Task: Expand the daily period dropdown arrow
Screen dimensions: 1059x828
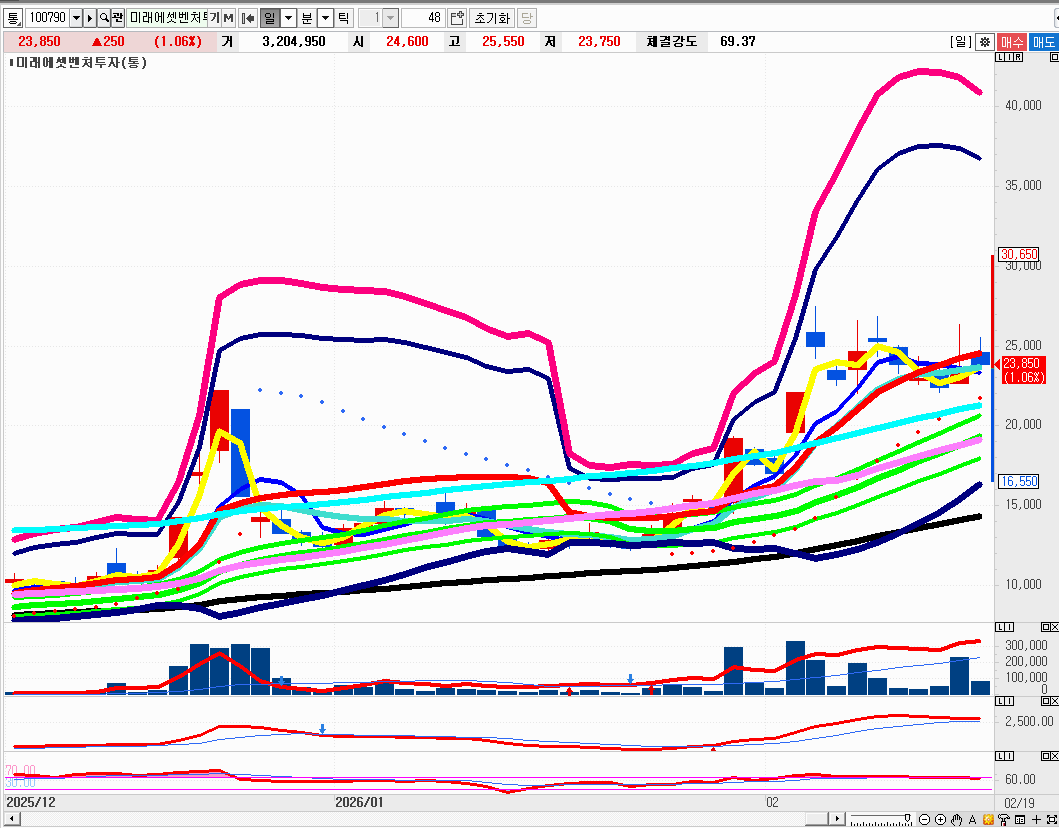Action: [288, 18]
